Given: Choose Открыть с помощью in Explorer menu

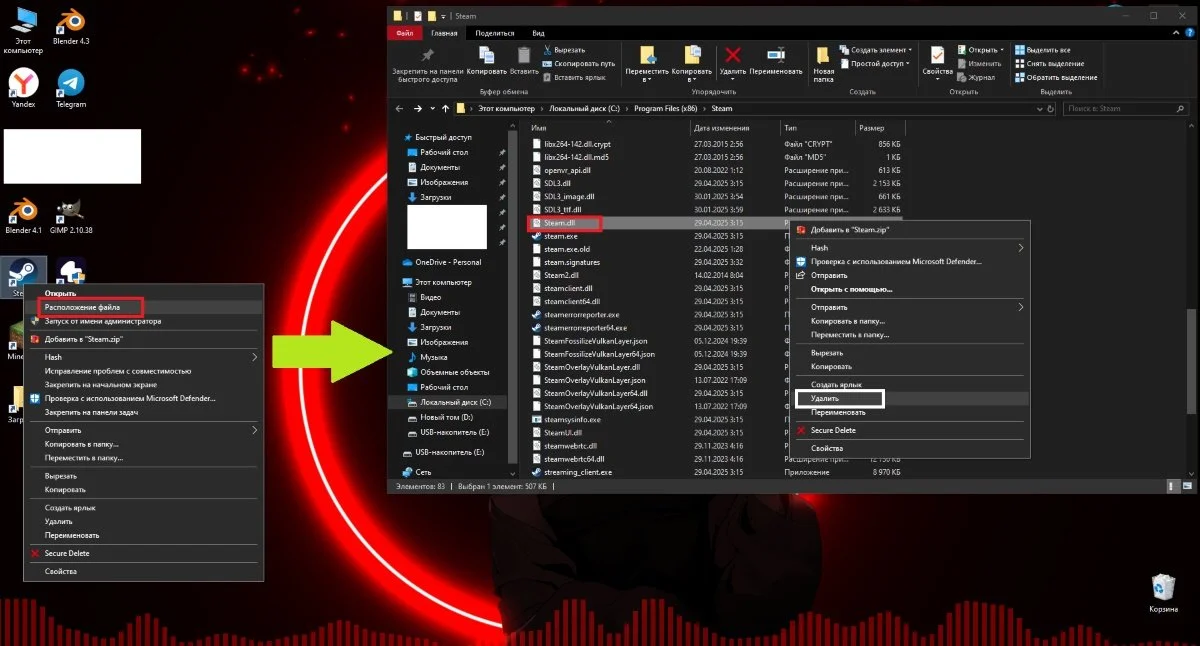Looking at the screenshot, I should tap(911, 289).
